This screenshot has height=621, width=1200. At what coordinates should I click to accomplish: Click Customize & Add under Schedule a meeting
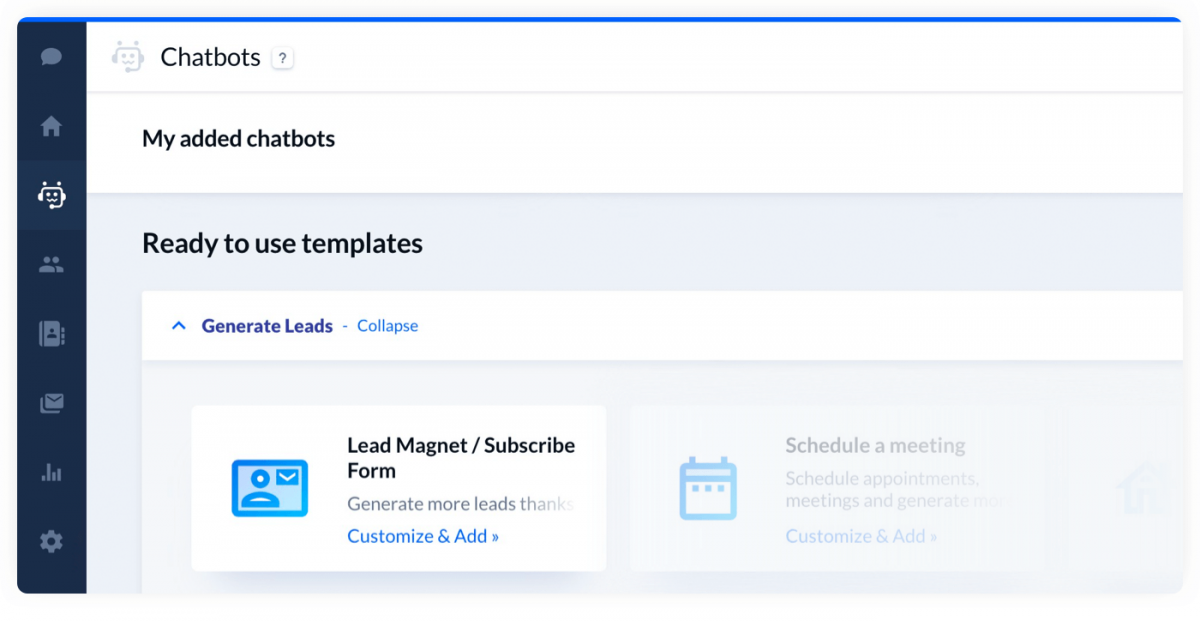coord(861,536)
